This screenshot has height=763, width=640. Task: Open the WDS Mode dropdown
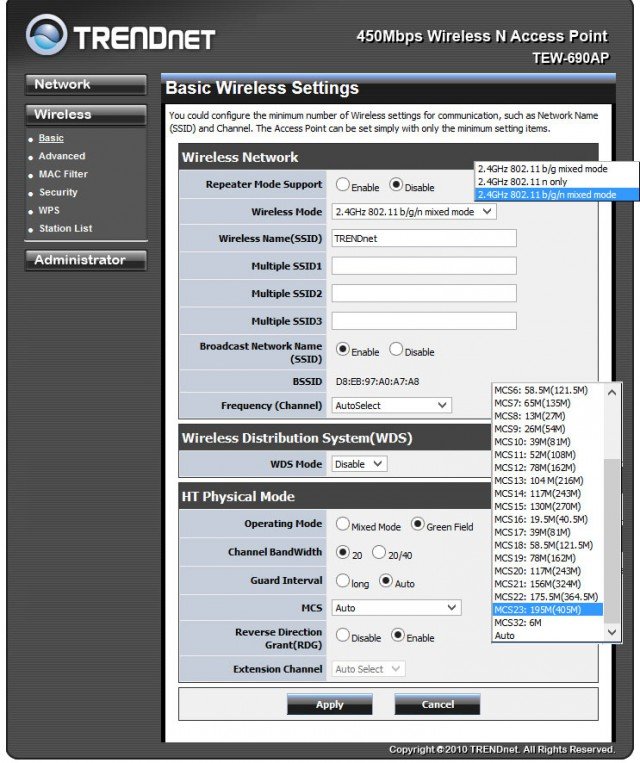pyautogui.click(x=359, y=464)
